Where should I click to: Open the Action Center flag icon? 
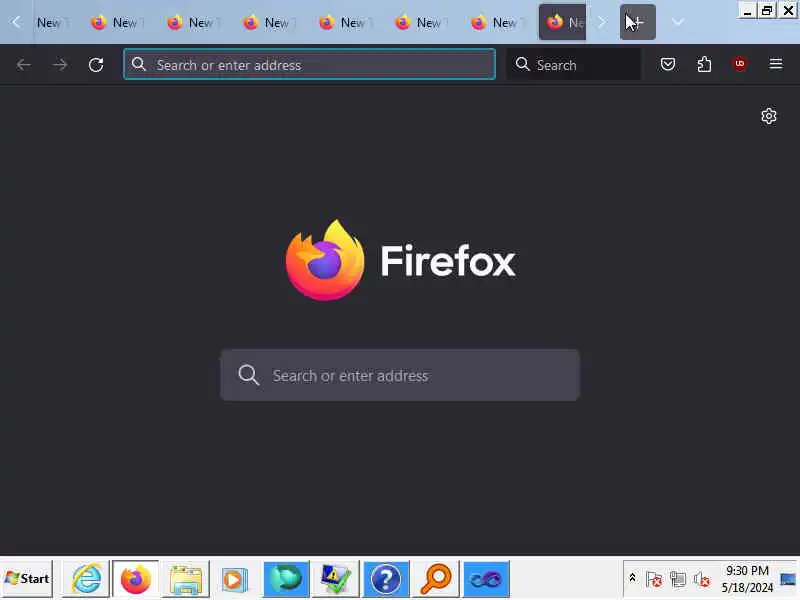point(654,579)
